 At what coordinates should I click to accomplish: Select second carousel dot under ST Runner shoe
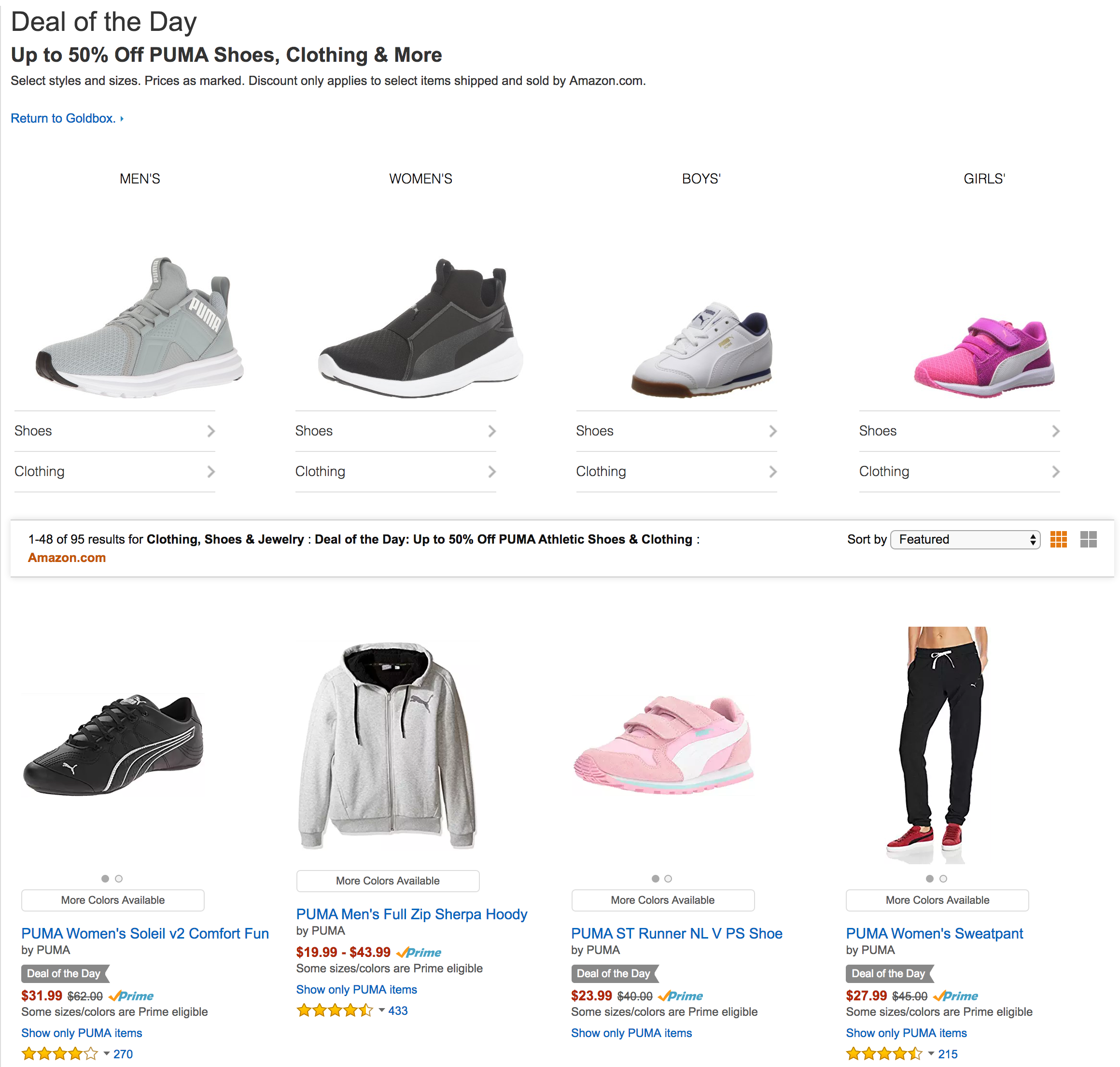click(x=668, y=879)
